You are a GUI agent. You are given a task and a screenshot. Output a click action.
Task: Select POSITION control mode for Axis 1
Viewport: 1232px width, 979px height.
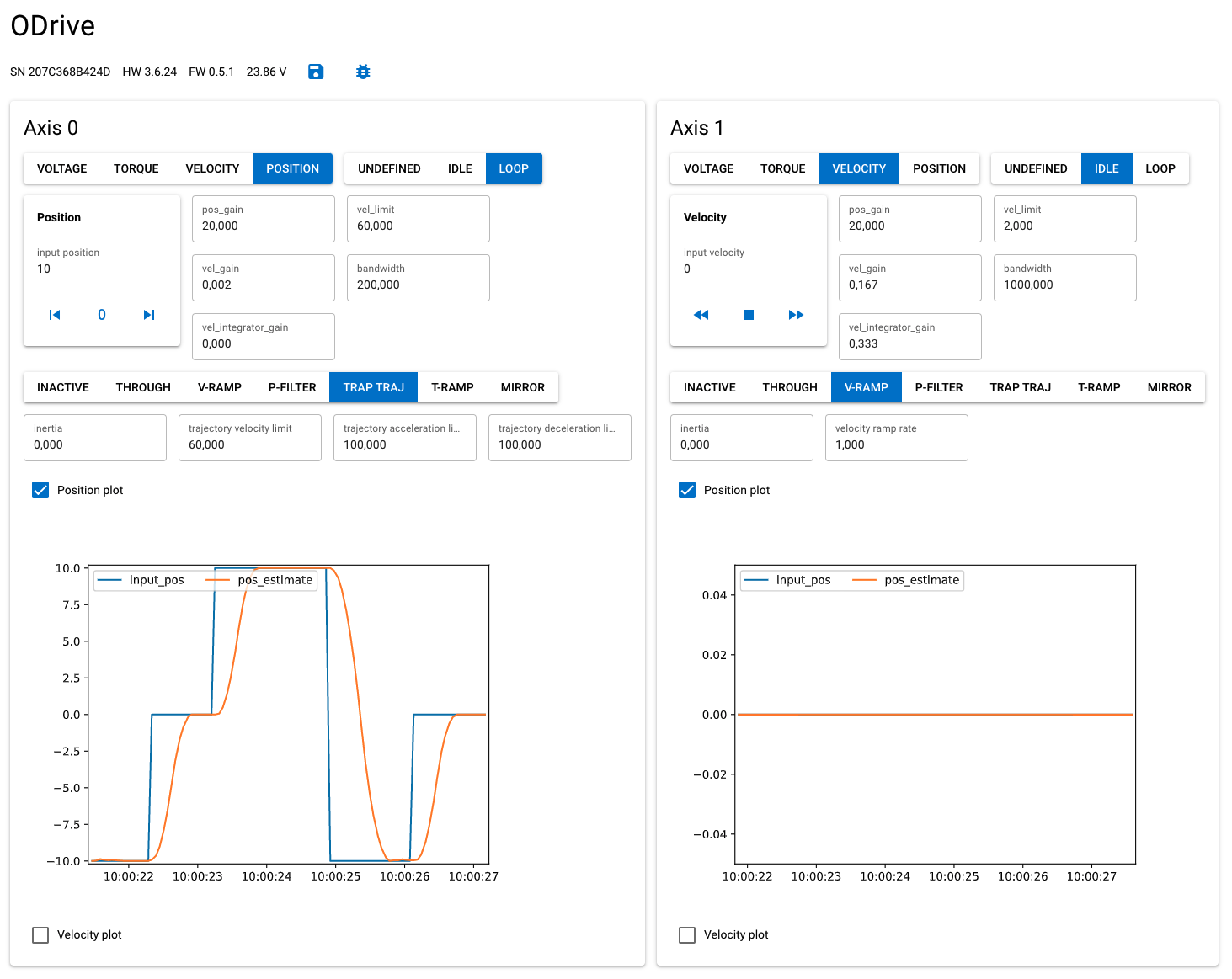click(939, 168)
